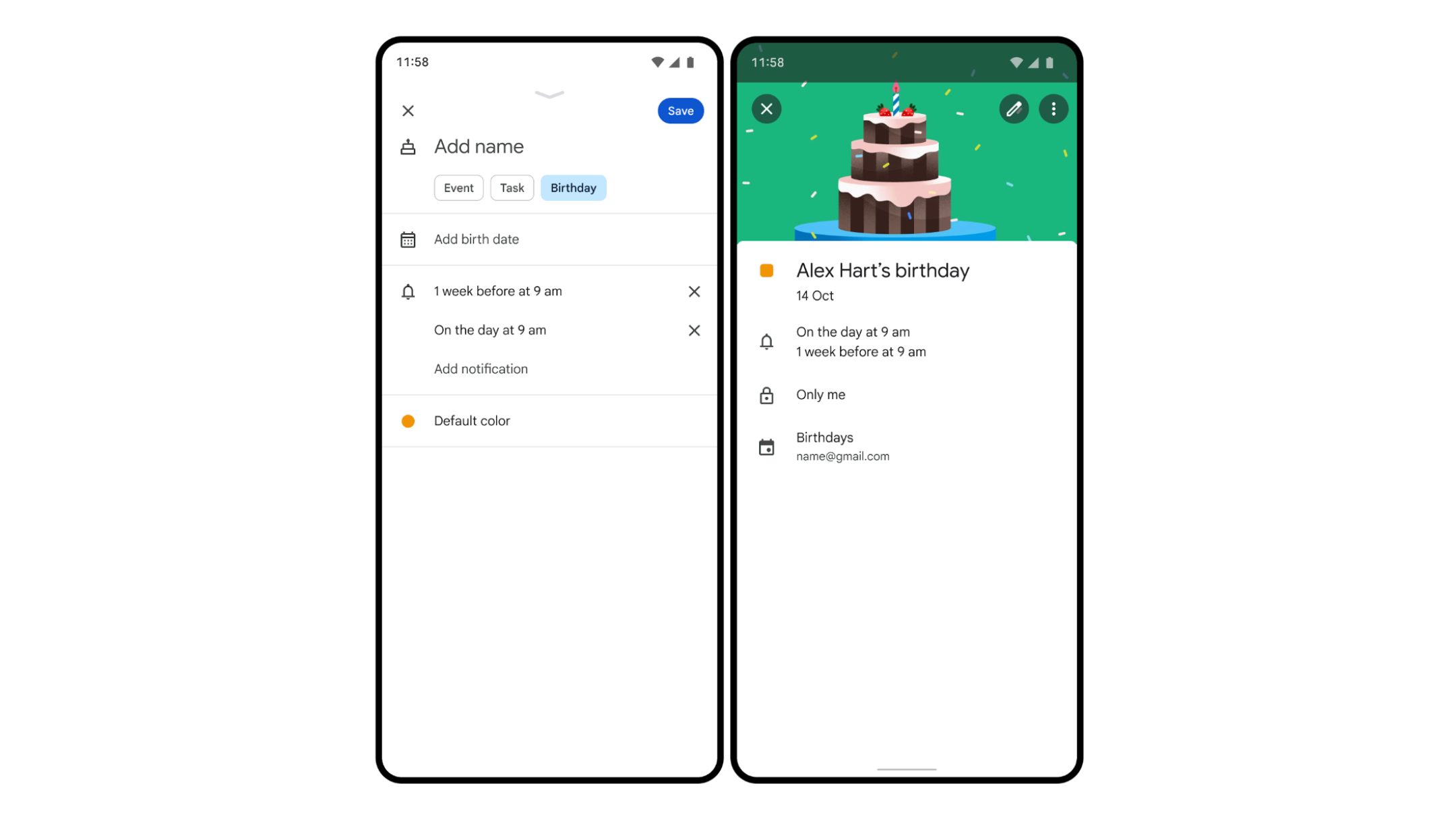Click Save button to create the event
The width and height of the screenshot is (1456, 819).
(680, 110)
